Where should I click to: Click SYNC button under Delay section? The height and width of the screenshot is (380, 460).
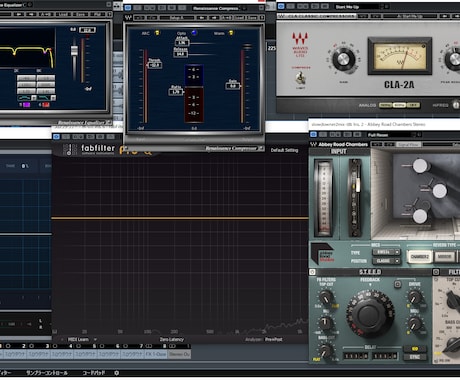(x=415, y=357)
